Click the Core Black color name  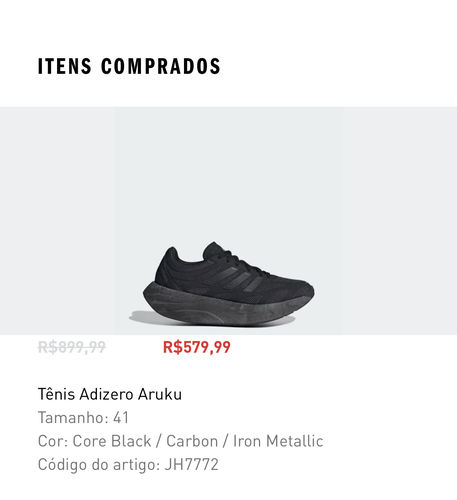[x=112, y=441]
